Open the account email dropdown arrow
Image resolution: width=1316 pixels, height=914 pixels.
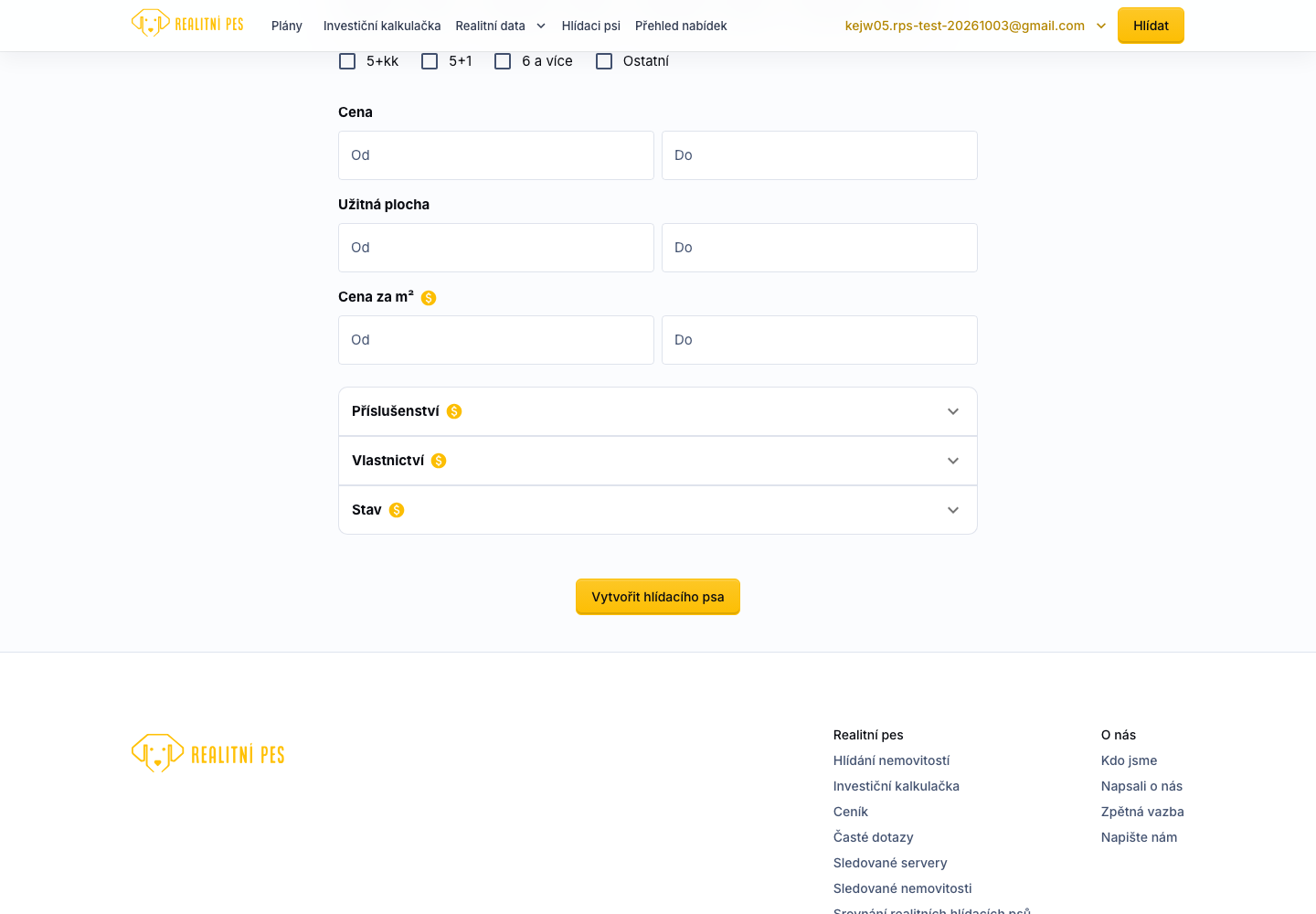1101,26
